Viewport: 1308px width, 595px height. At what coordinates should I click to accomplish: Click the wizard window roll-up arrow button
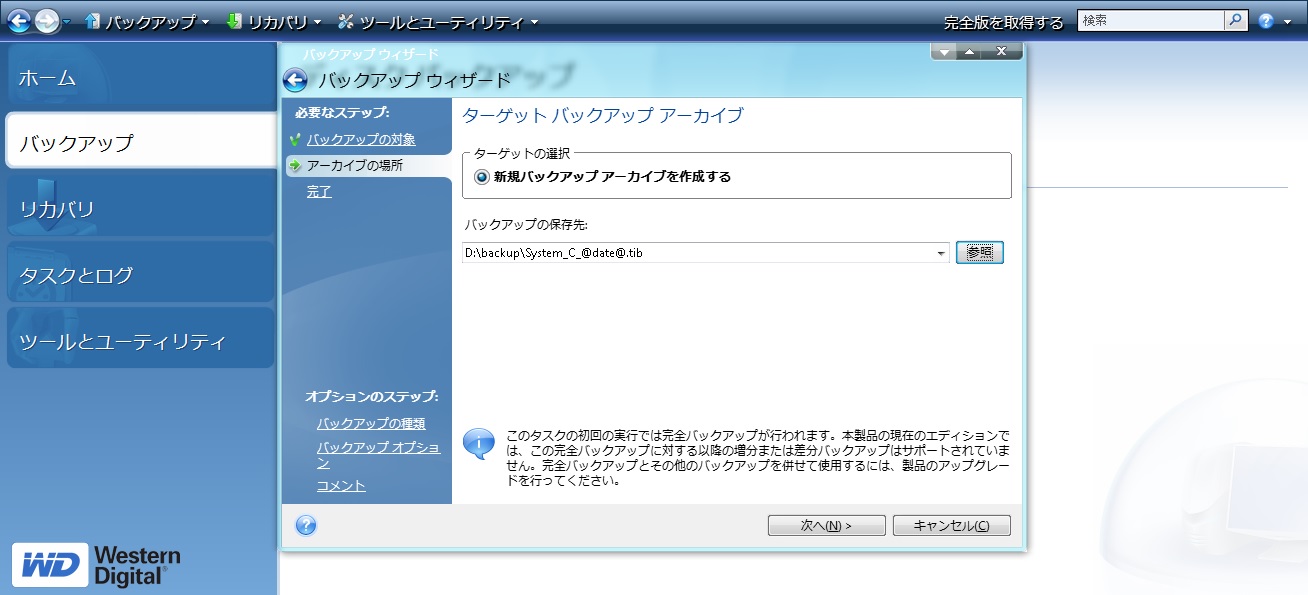(x=968, y=51)
